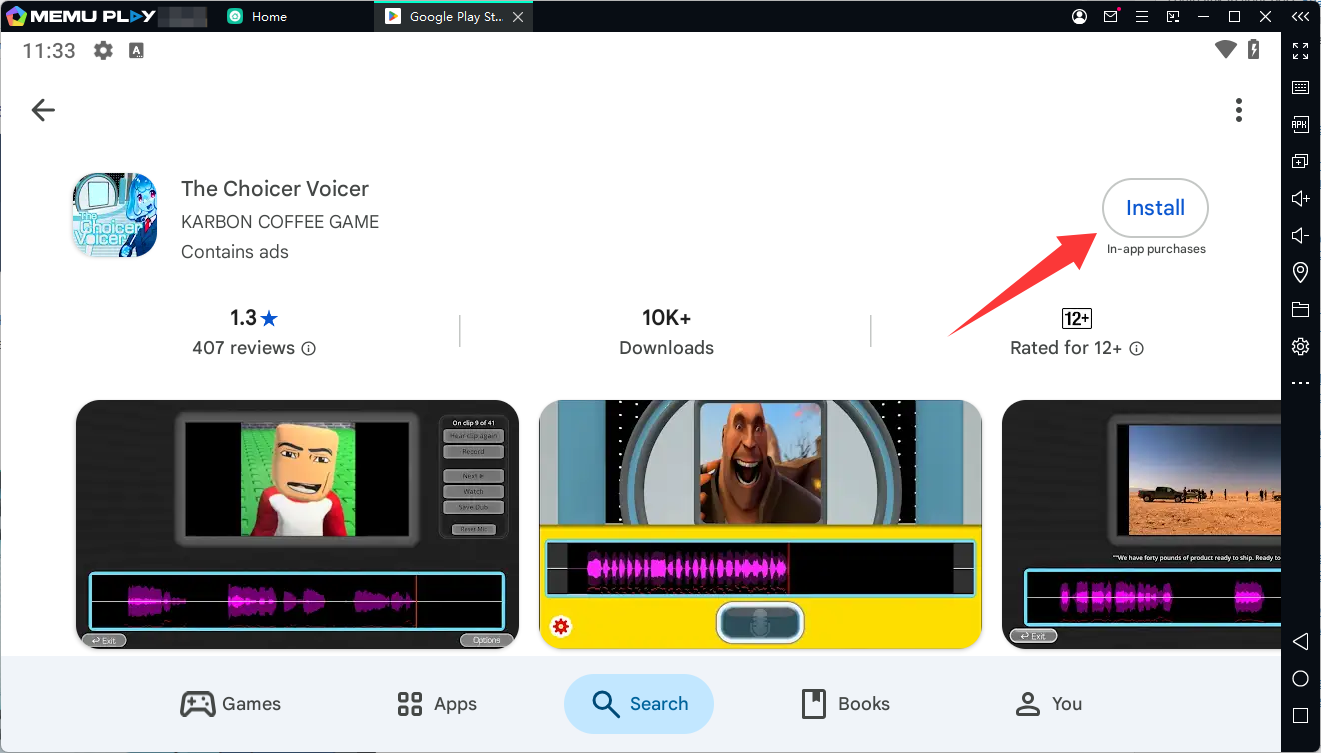Install The Choicer Voicer app
Screen dimensions: 1321x753
[x=1155, y=208]
